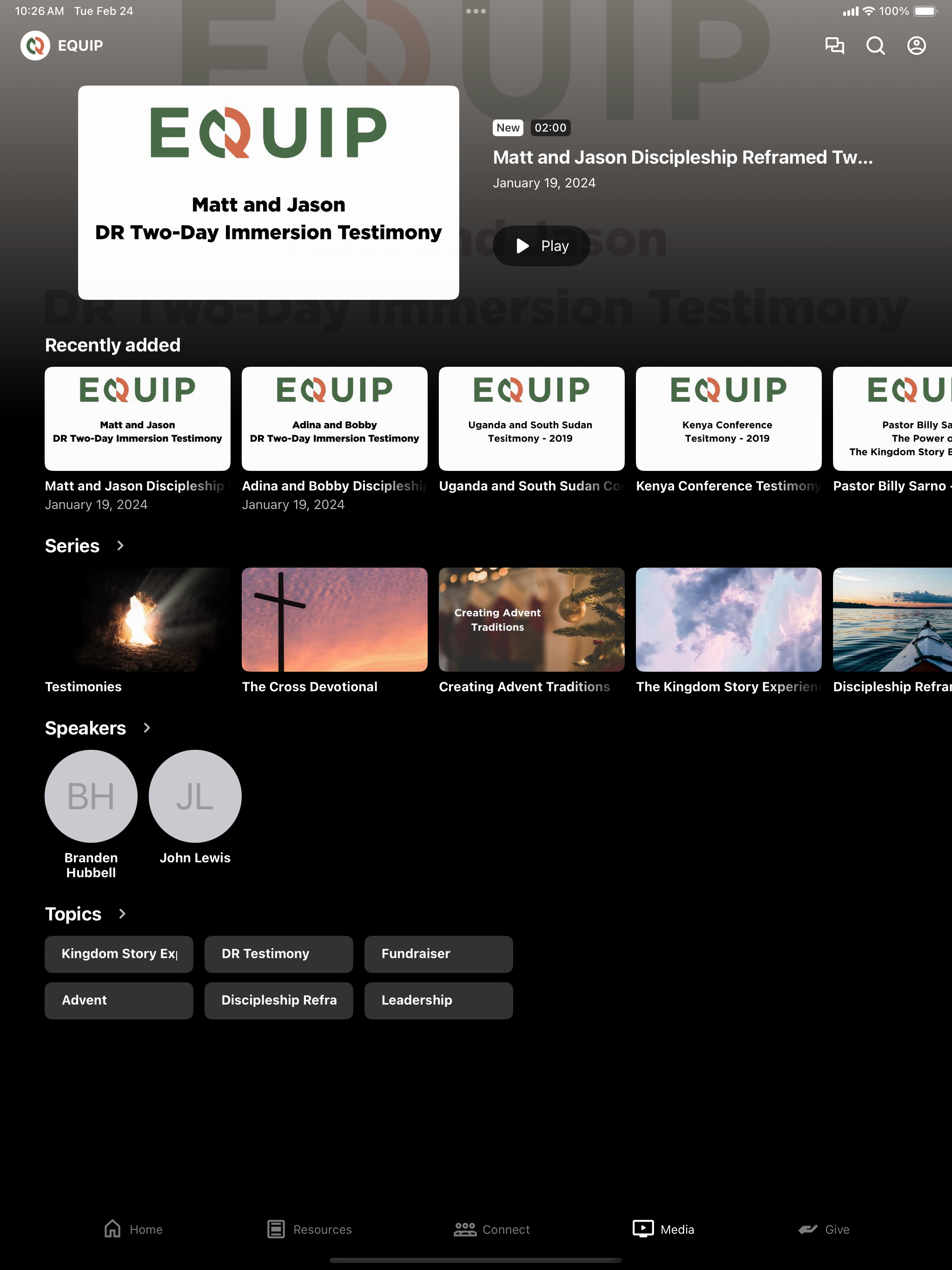This screenshot has width=952, height=1270.
Task: Open the messages chat icon
Action: (834, 46)
